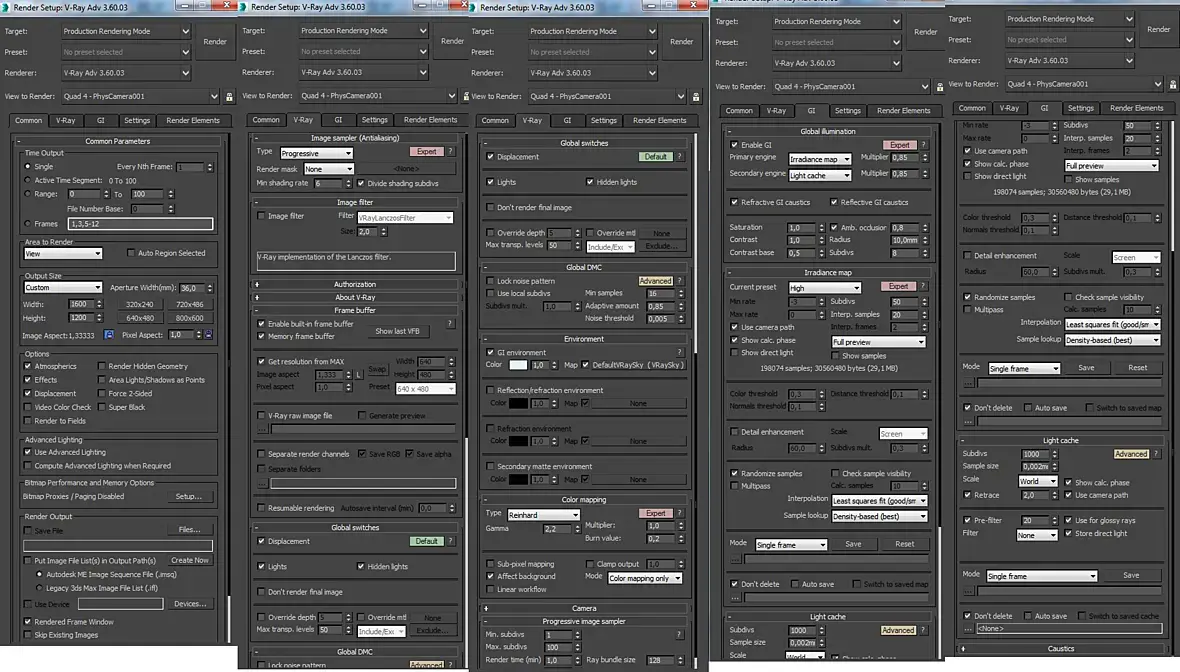1180x672 pixels.
Task: Click Light cache Sample size spinner near World scale
Action: (1054, 467)
